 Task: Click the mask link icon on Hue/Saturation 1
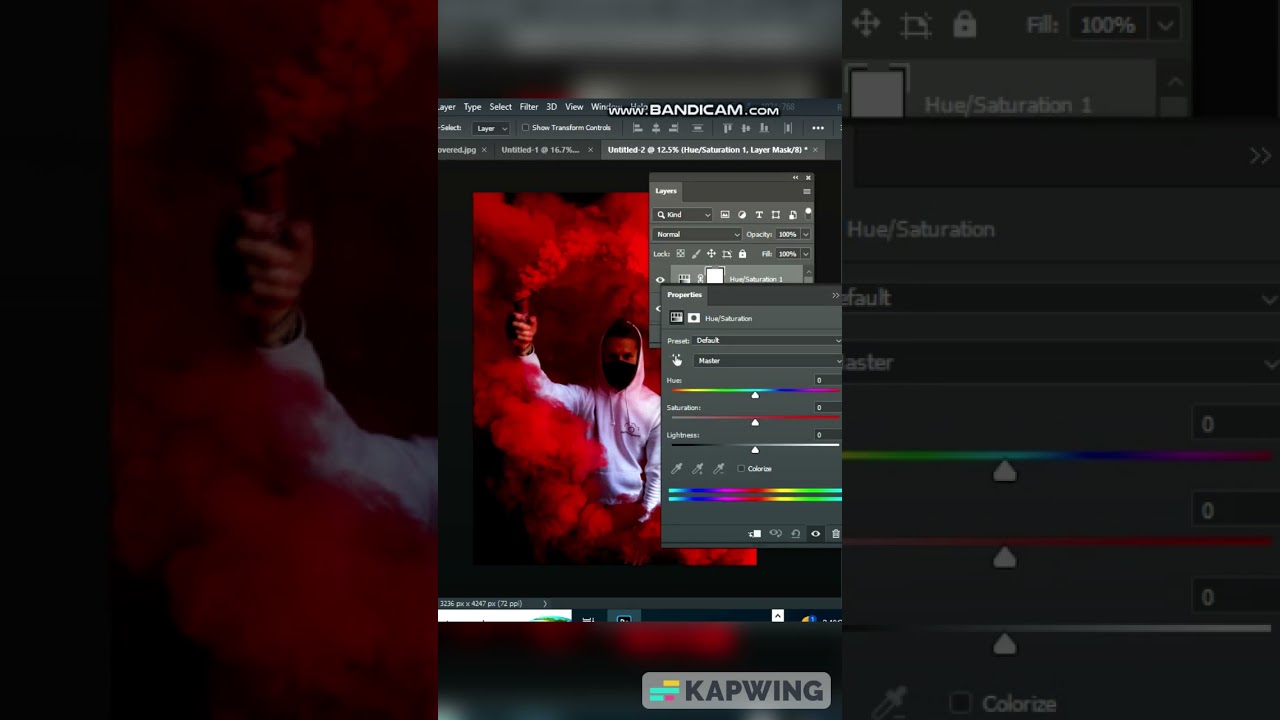(700, 279)
